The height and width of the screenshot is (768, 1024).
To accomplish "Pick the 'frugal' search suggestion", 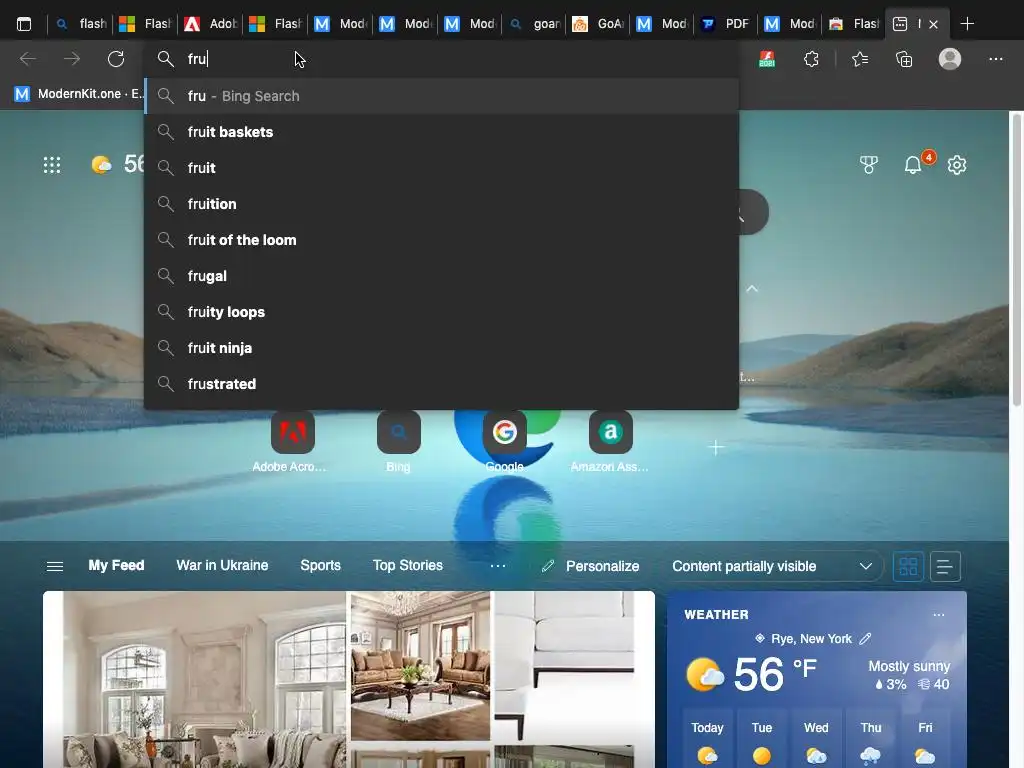I will 441,276.
